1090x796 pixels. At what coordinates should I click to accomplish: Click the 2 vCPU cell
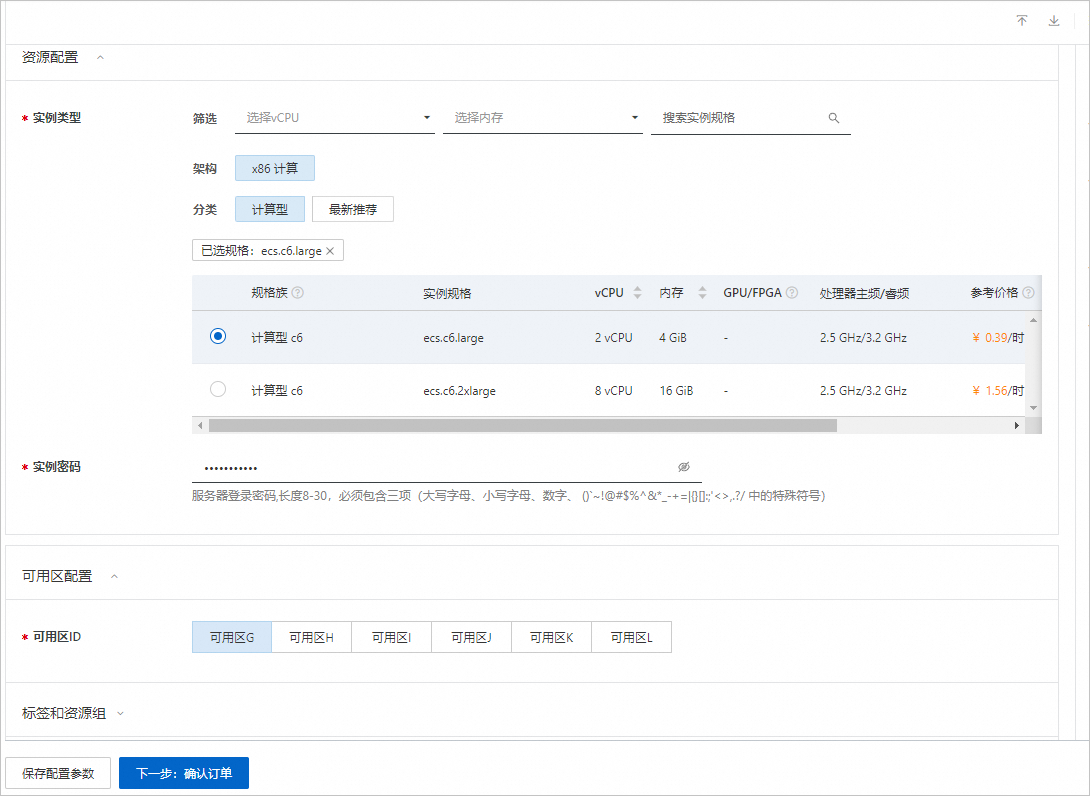pyautogui.click(x=614, y=338)
